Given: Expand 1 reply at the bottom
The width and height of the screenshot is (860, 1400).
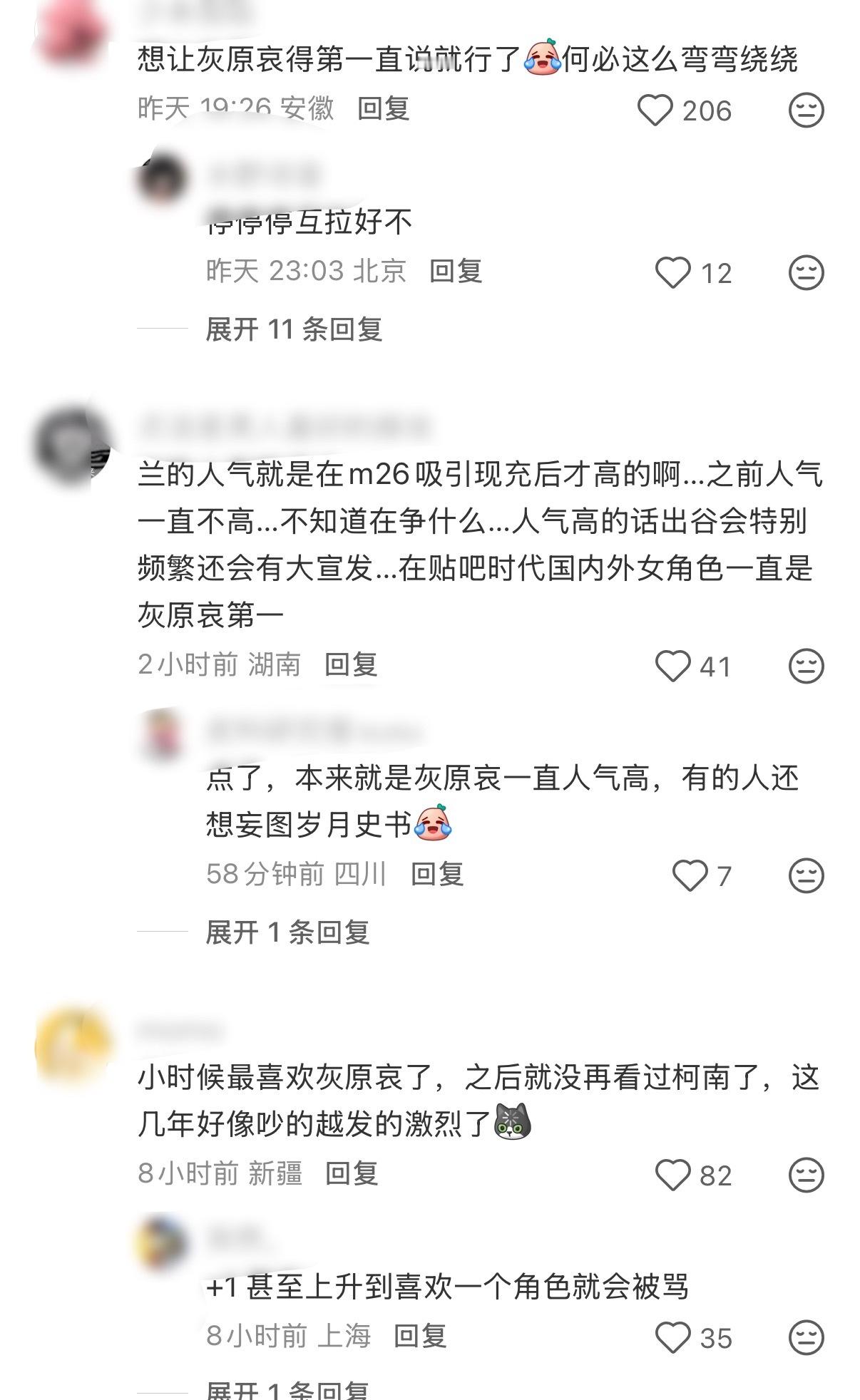Looking at the screenshot, I should pos(287,1390).
